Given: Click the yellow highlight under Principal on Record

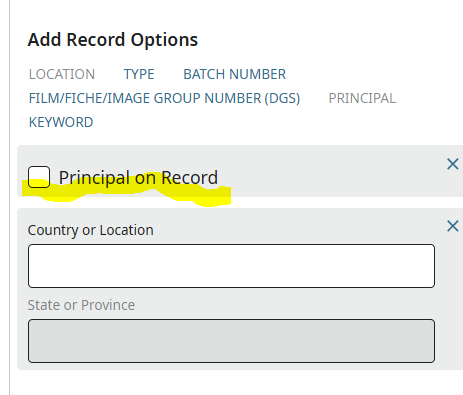Looking at the screenshot, I should click(127, 193).
